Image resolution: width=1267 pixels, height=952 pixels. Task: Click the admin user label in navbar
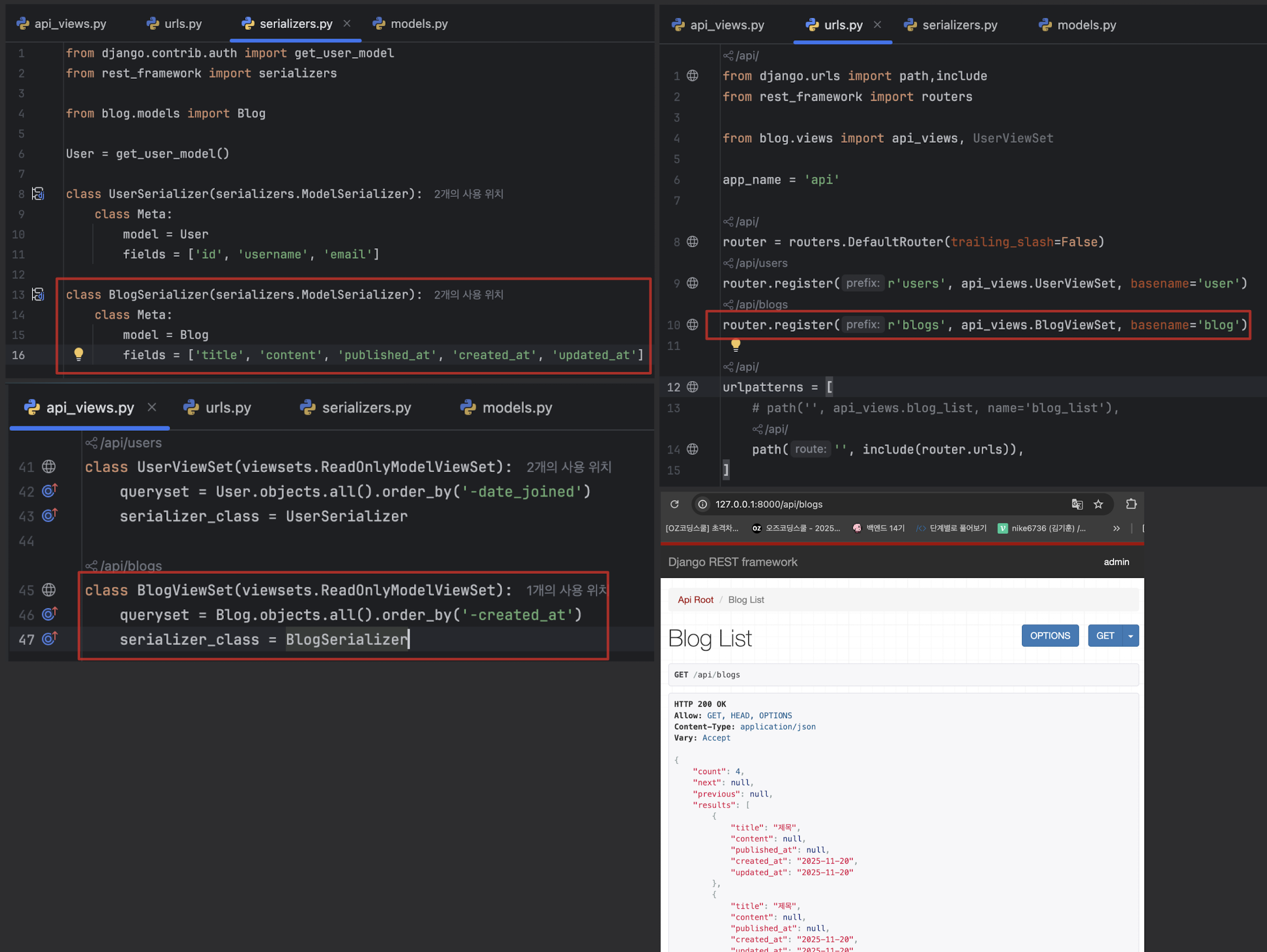click(1116, 562)
